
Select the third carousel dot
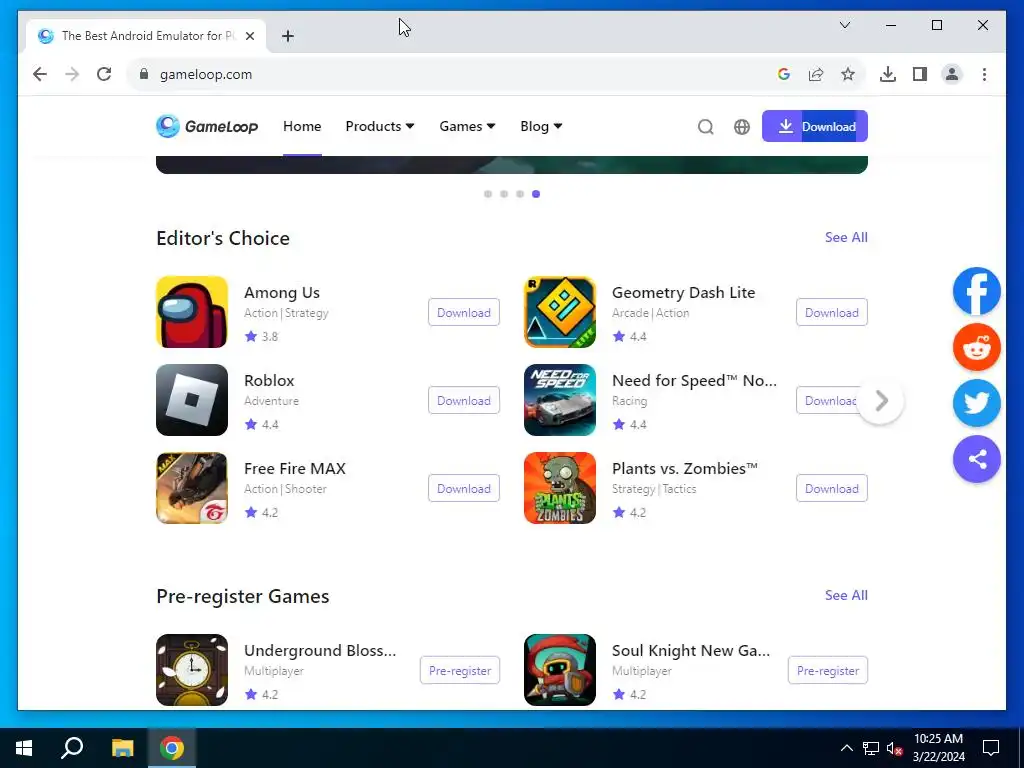coord(520,194)
